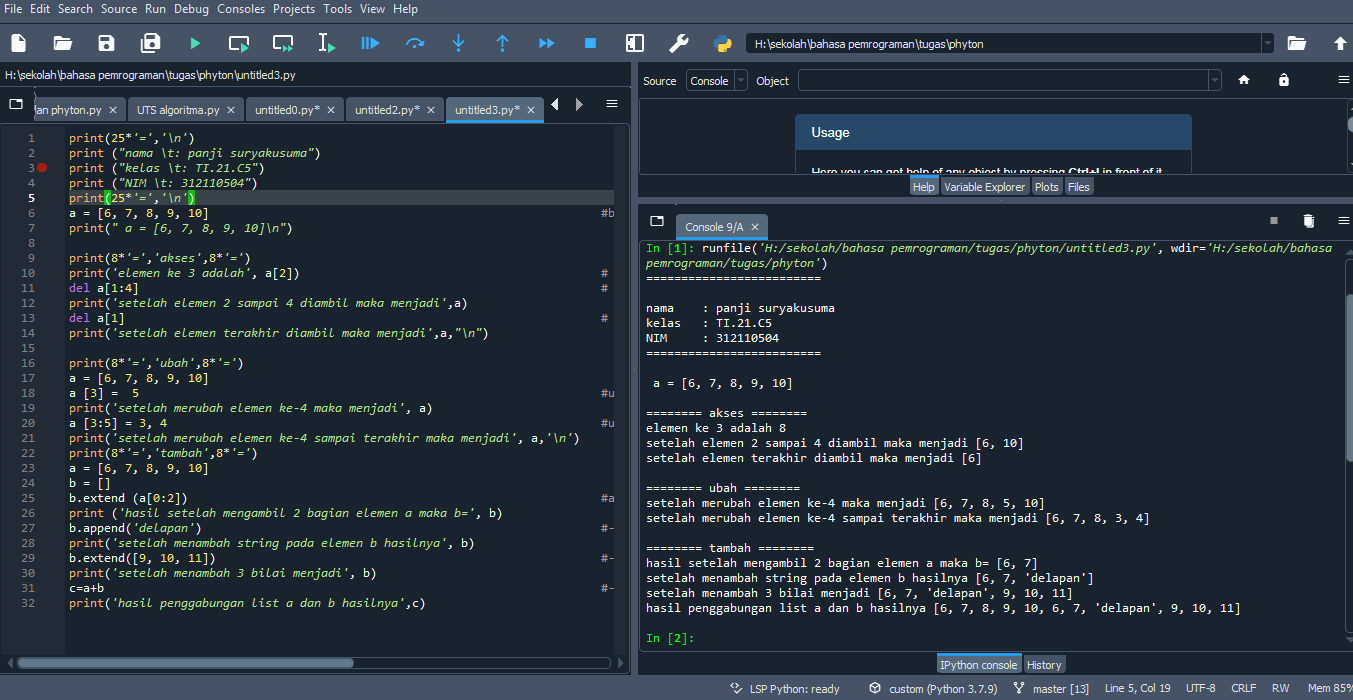Image resolution: width=1353 pixels, height=700 pixels.
Task: Click the Object input field
Action: [1002, 81]
